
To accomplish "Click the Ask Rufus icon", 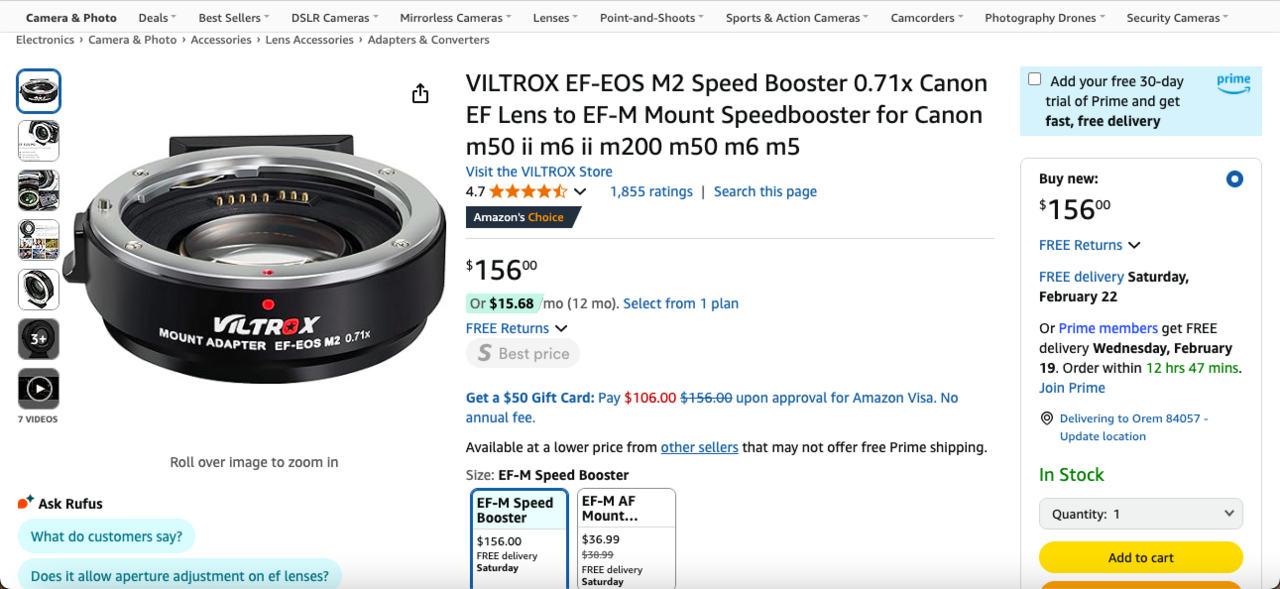I will click(26, 502).
